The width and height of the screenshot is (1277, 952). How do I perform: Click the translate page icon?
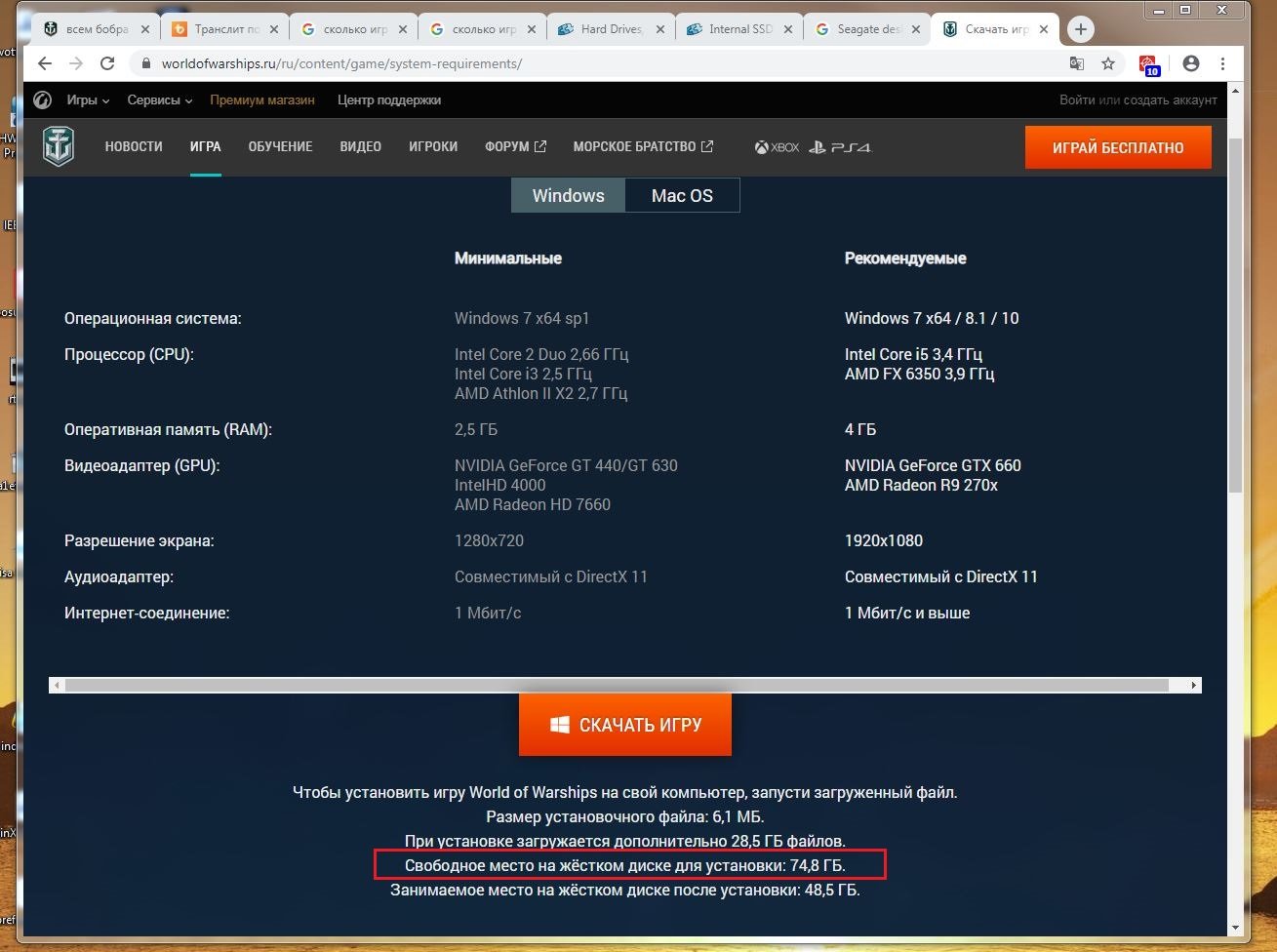point(1077,63)
